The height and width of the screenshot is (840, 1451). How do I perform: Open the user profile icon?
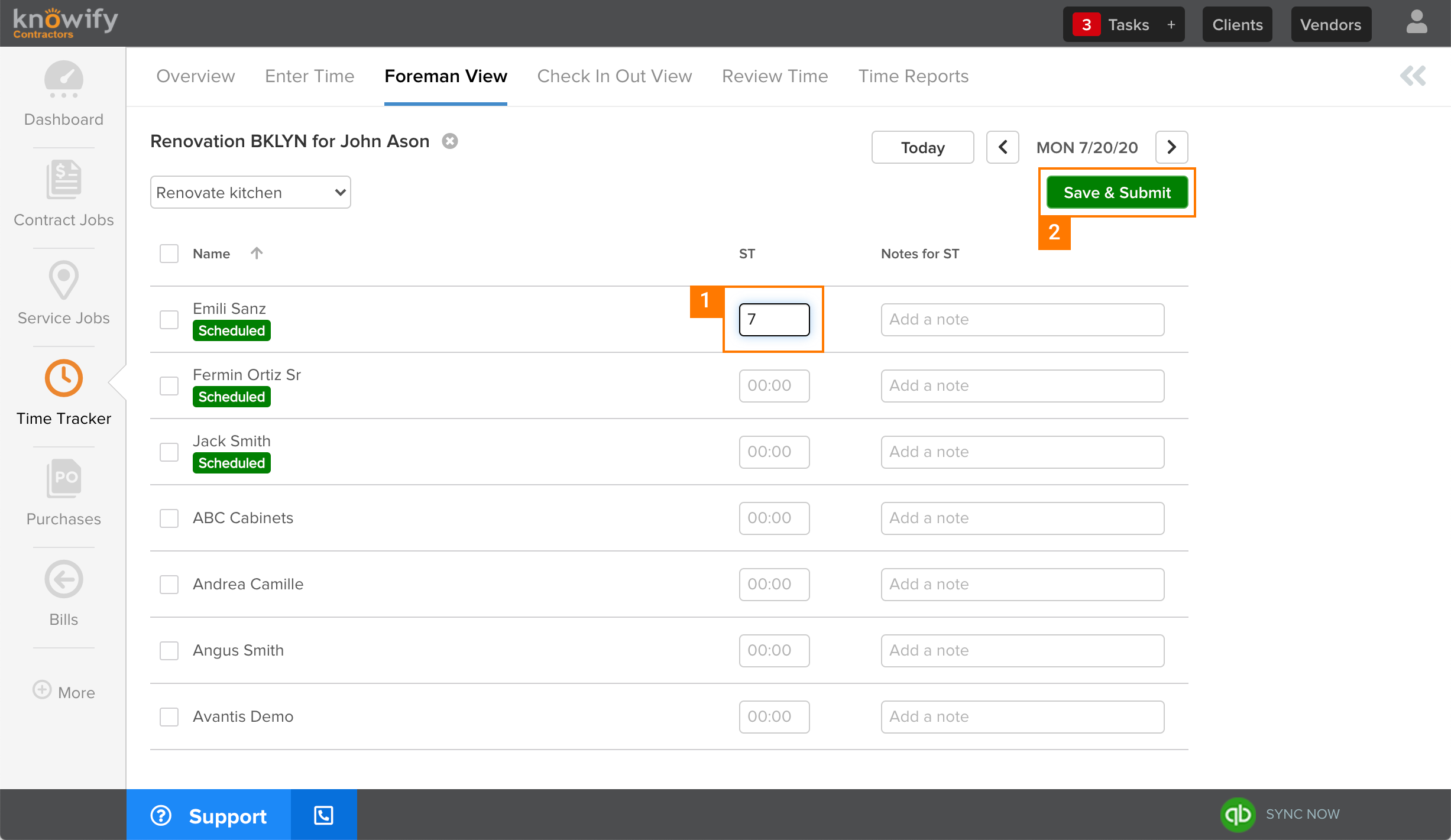tap(1417, 22)
